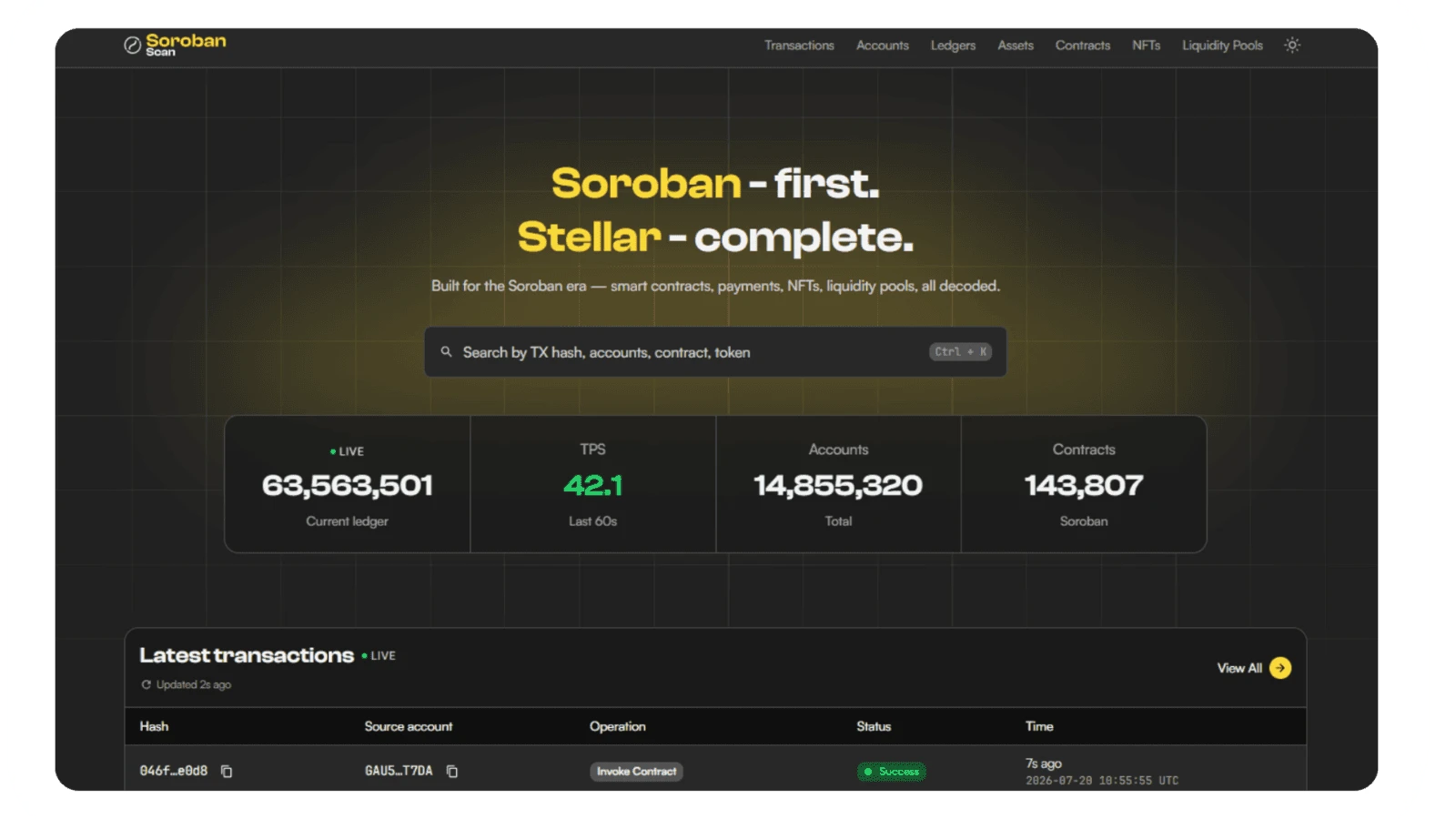This screenshot has height=819, width=1456.
Task: Open the Assets nav item
Action: point(1016,45)
